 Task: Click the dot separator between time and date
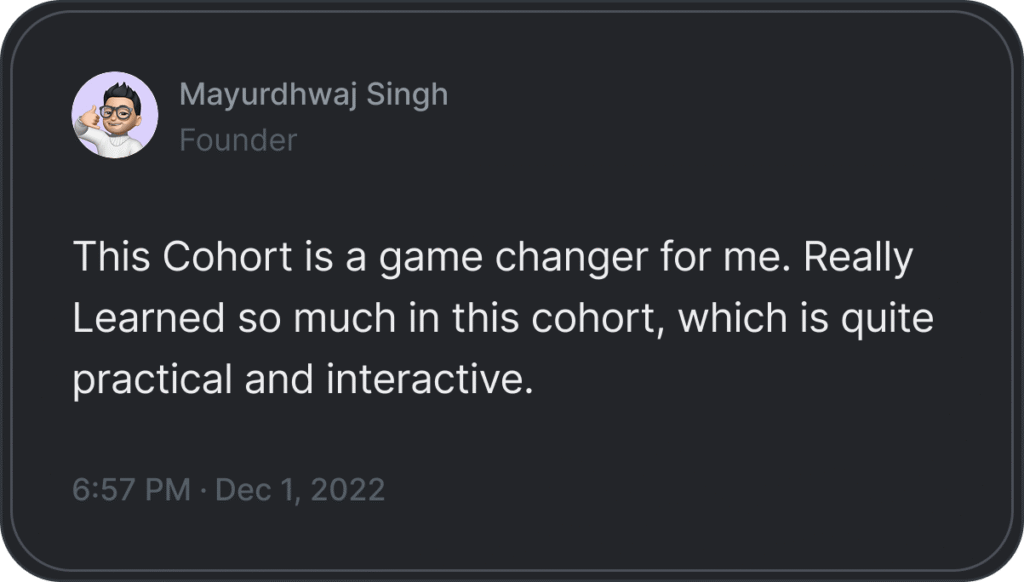tap(202, 491)
